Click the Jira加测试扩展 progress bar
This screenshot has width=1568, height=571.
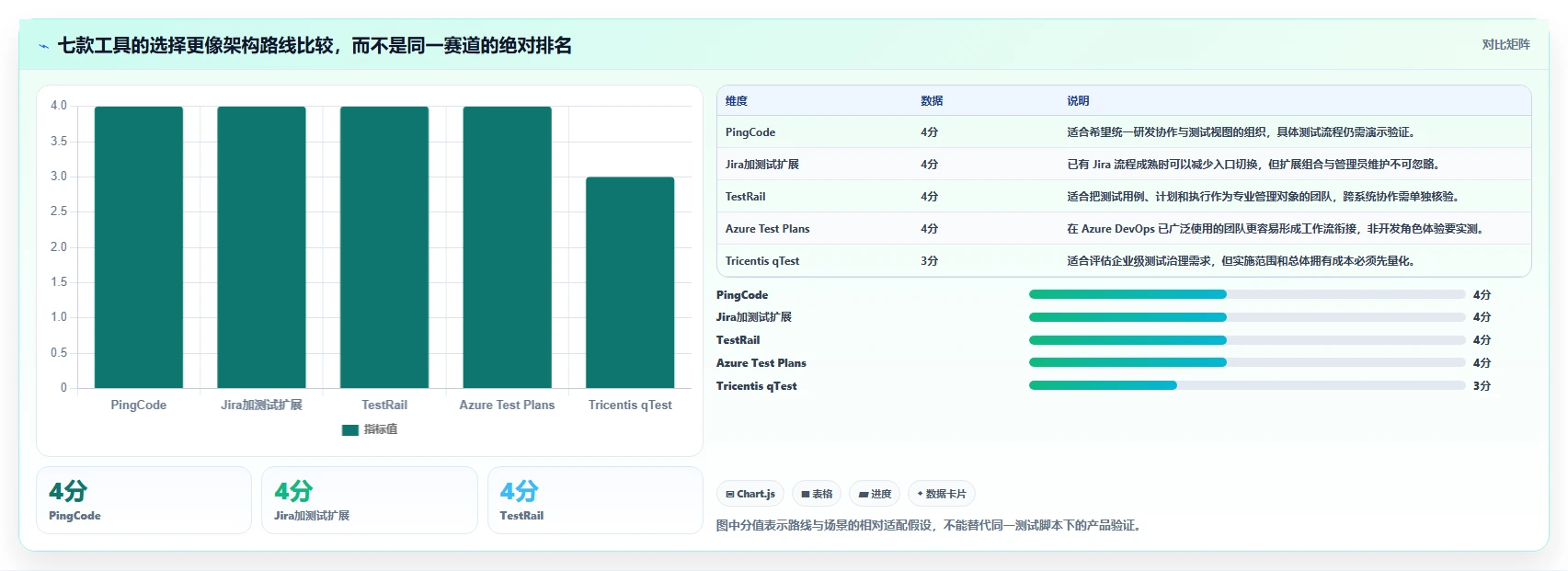[x=1247, y=317]
